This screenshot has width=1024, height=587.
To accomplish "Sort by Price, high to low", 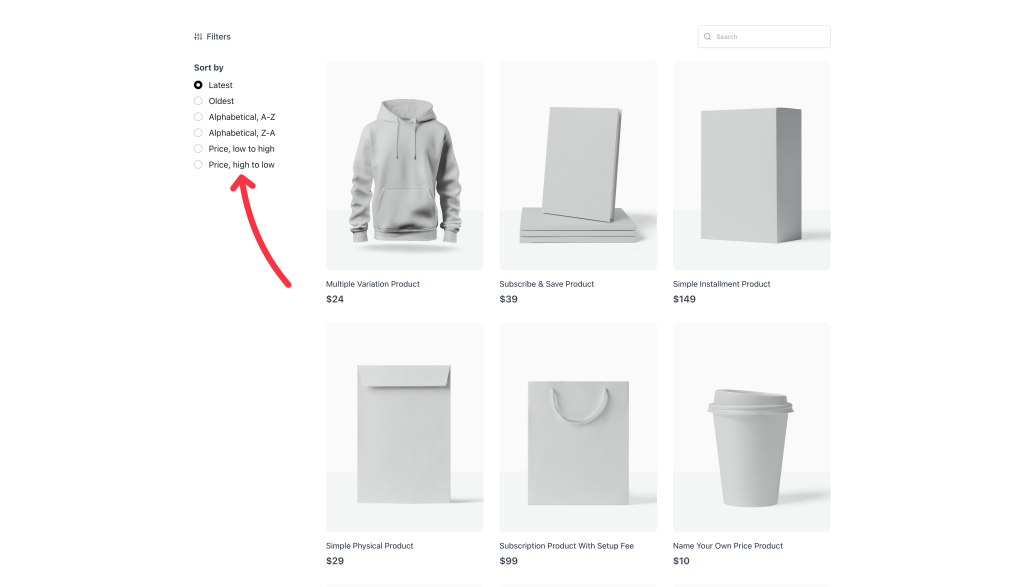I will point(198,165).
